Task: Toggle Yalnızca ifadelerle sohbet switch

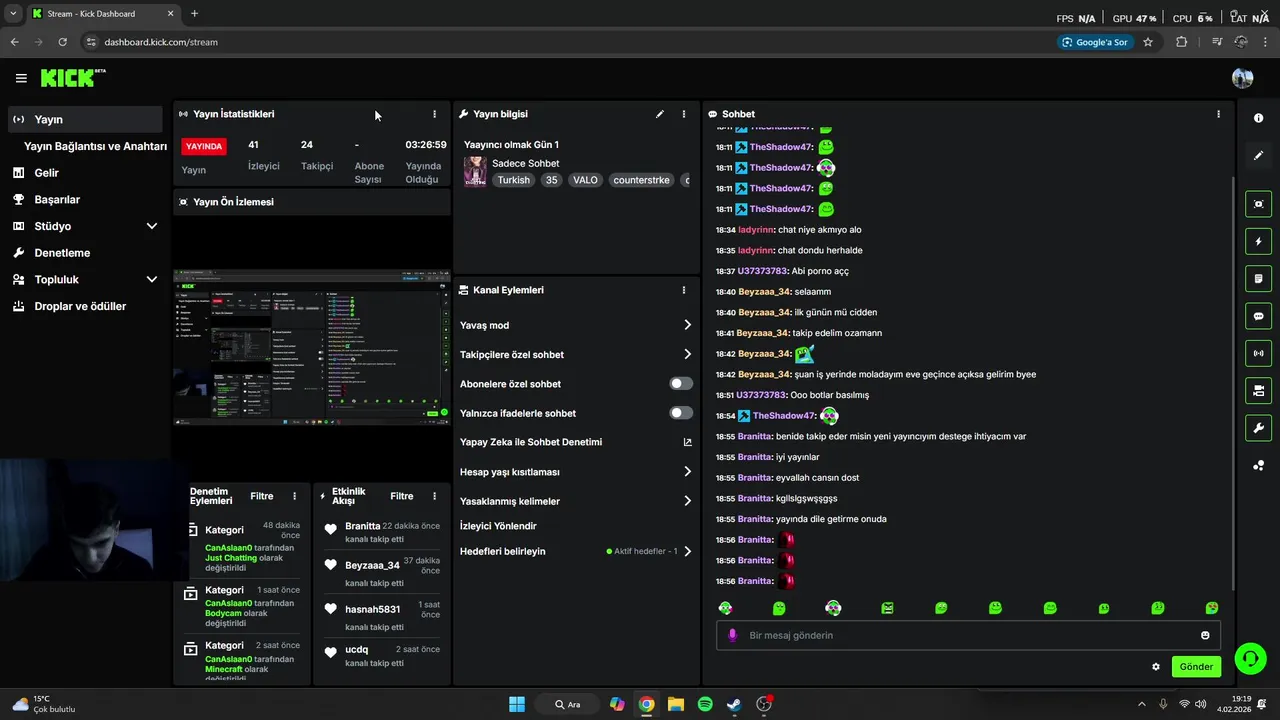Action: click(x=681, y=413)
